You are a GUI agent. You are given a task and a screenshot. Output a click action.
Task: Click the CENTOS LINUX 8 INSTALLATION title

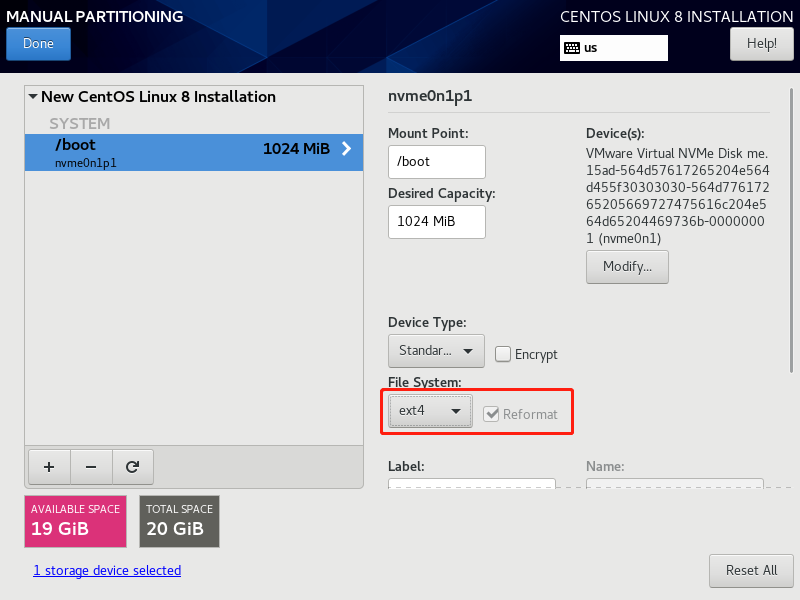(677, 16)
